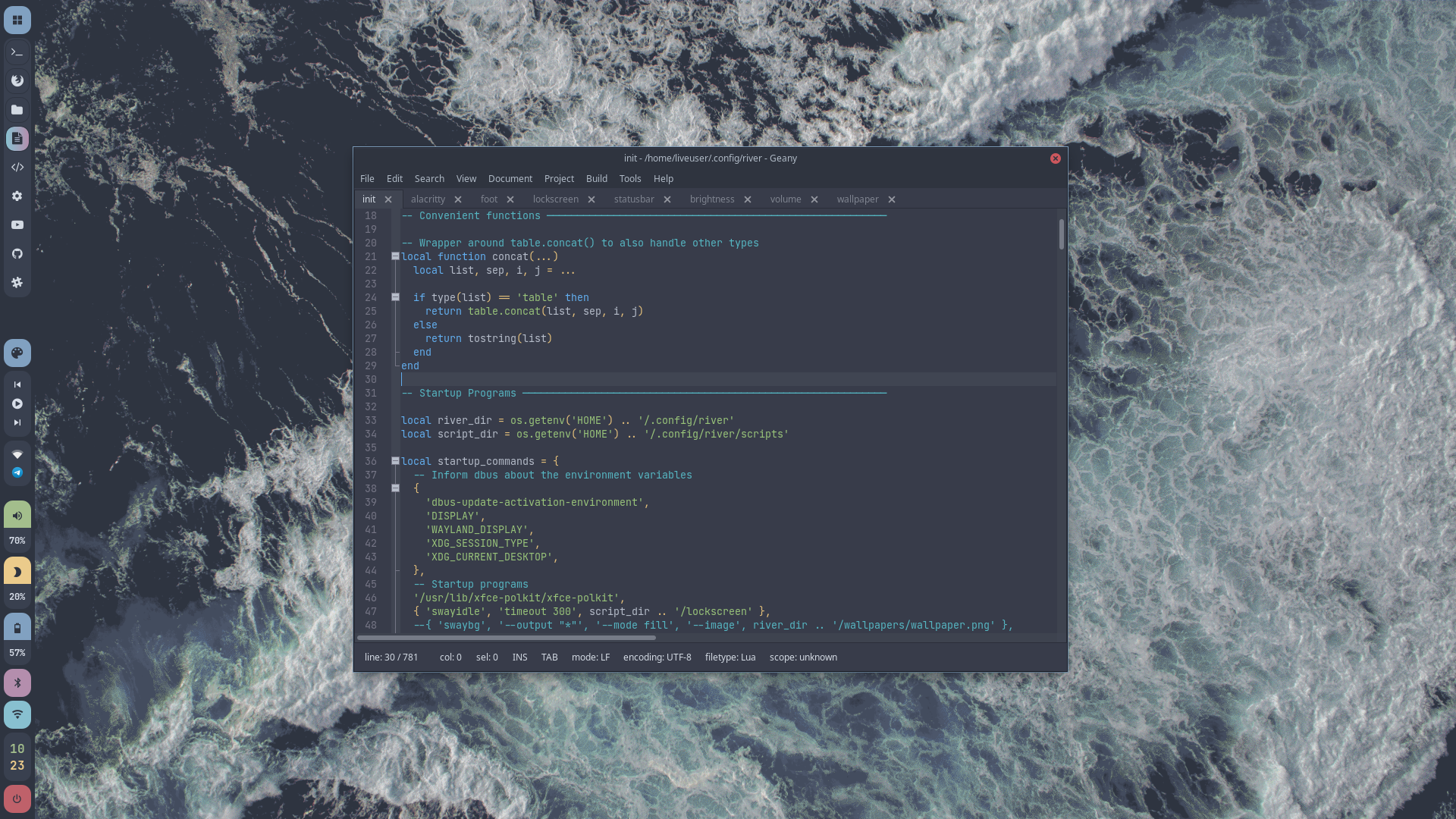Click the red power button icon
The image size is (1456, 819).
click(17, 799)
